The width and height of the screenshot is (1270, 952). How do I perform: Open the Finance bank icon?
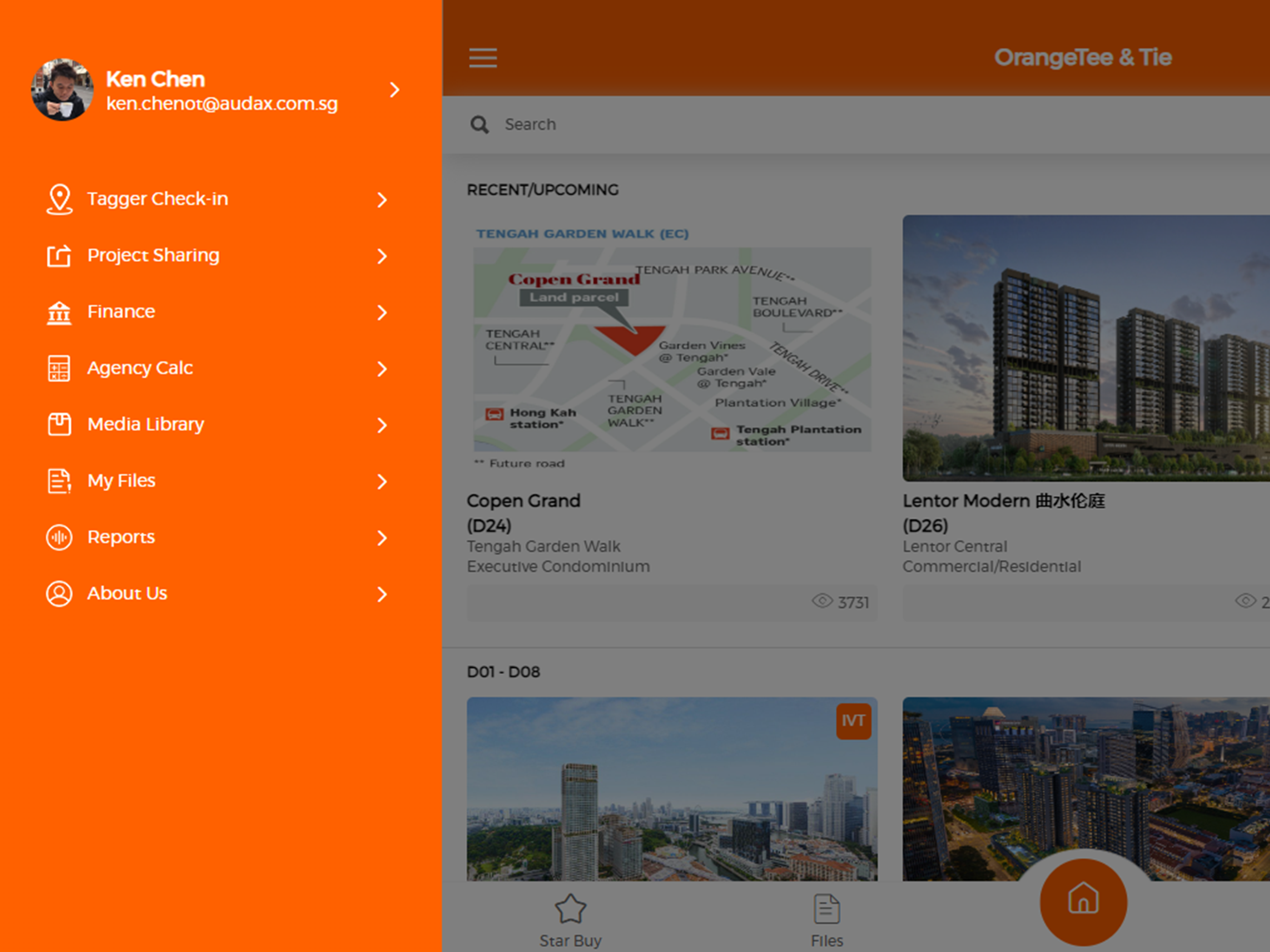[59, 312]
